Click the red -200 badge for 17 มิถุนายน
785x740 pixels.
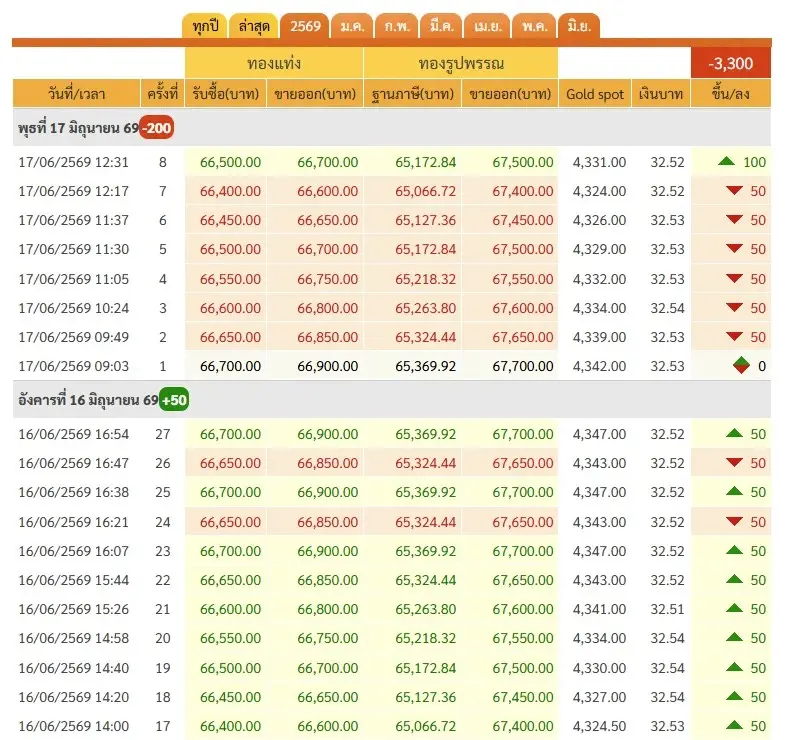click(x=156, y=128)
